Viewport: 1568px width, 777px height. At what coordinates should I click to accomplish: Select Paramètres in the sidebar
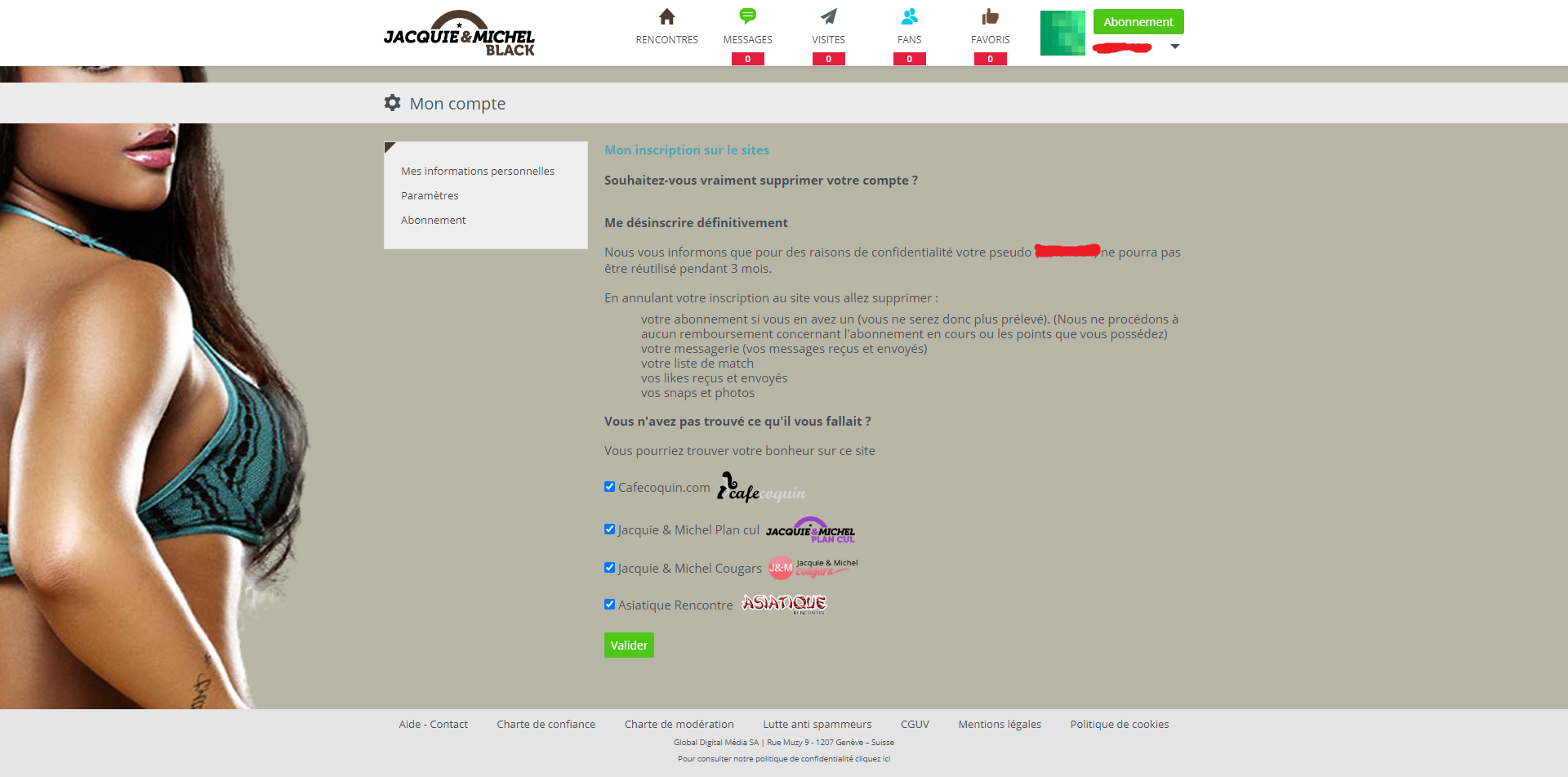point(430,195)
